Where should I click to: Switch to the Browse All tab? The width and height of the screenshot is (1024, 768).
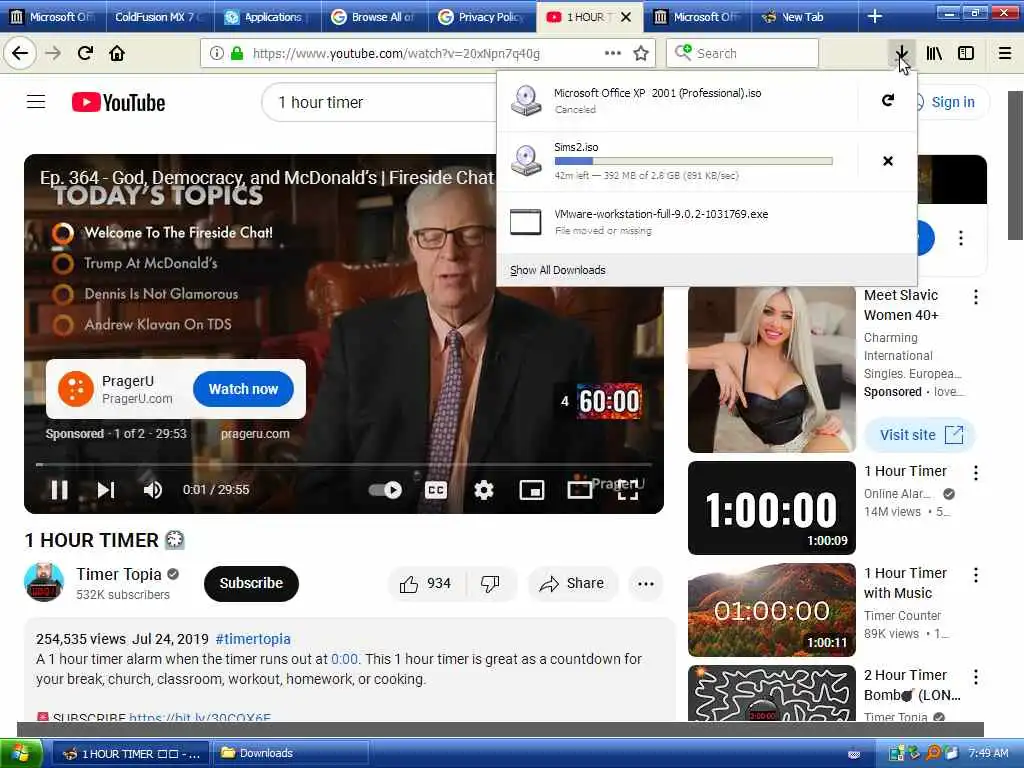[376, 17]
